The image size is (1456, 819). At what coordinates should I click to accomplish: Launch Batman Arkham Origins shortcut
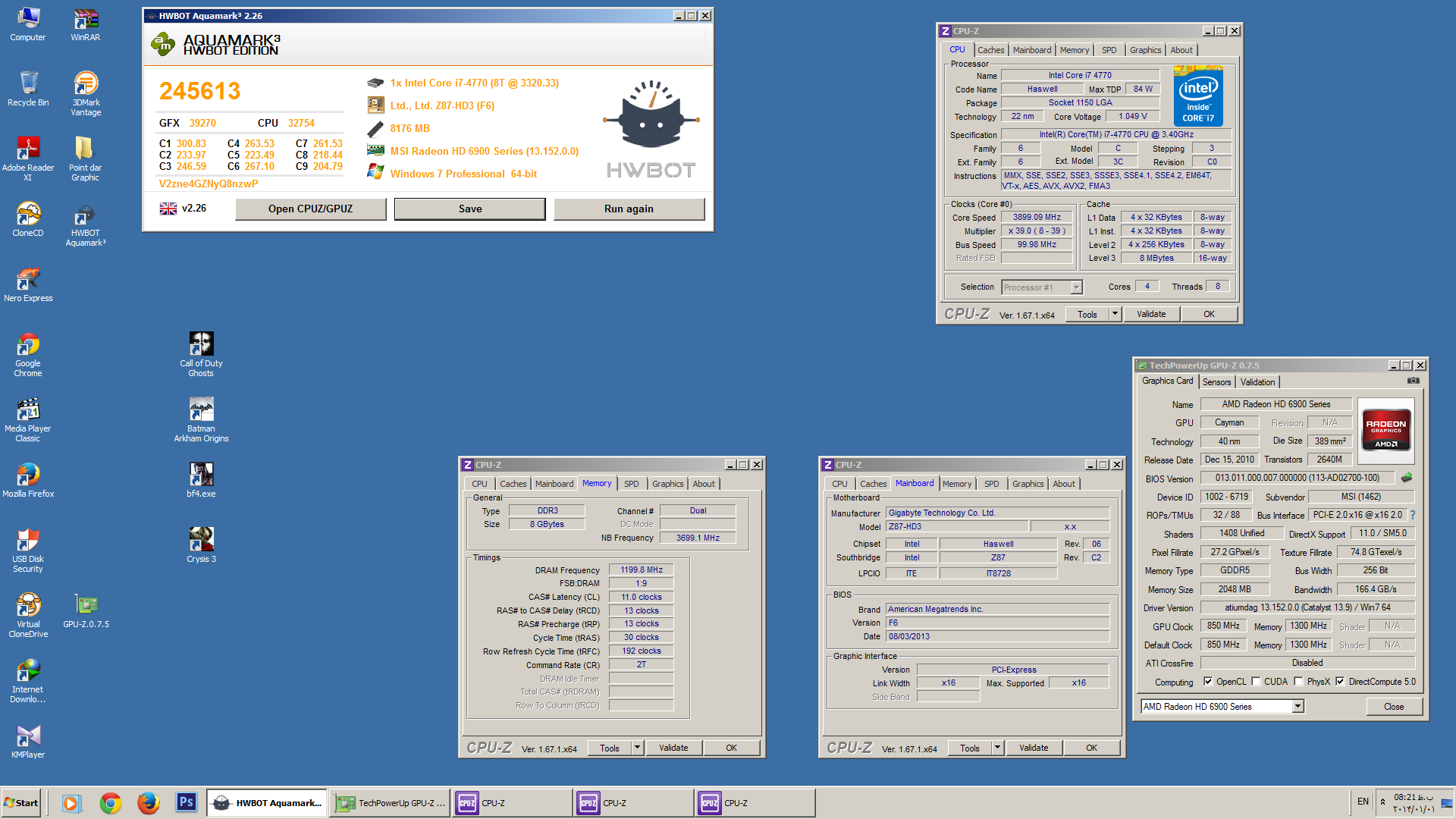201,420
